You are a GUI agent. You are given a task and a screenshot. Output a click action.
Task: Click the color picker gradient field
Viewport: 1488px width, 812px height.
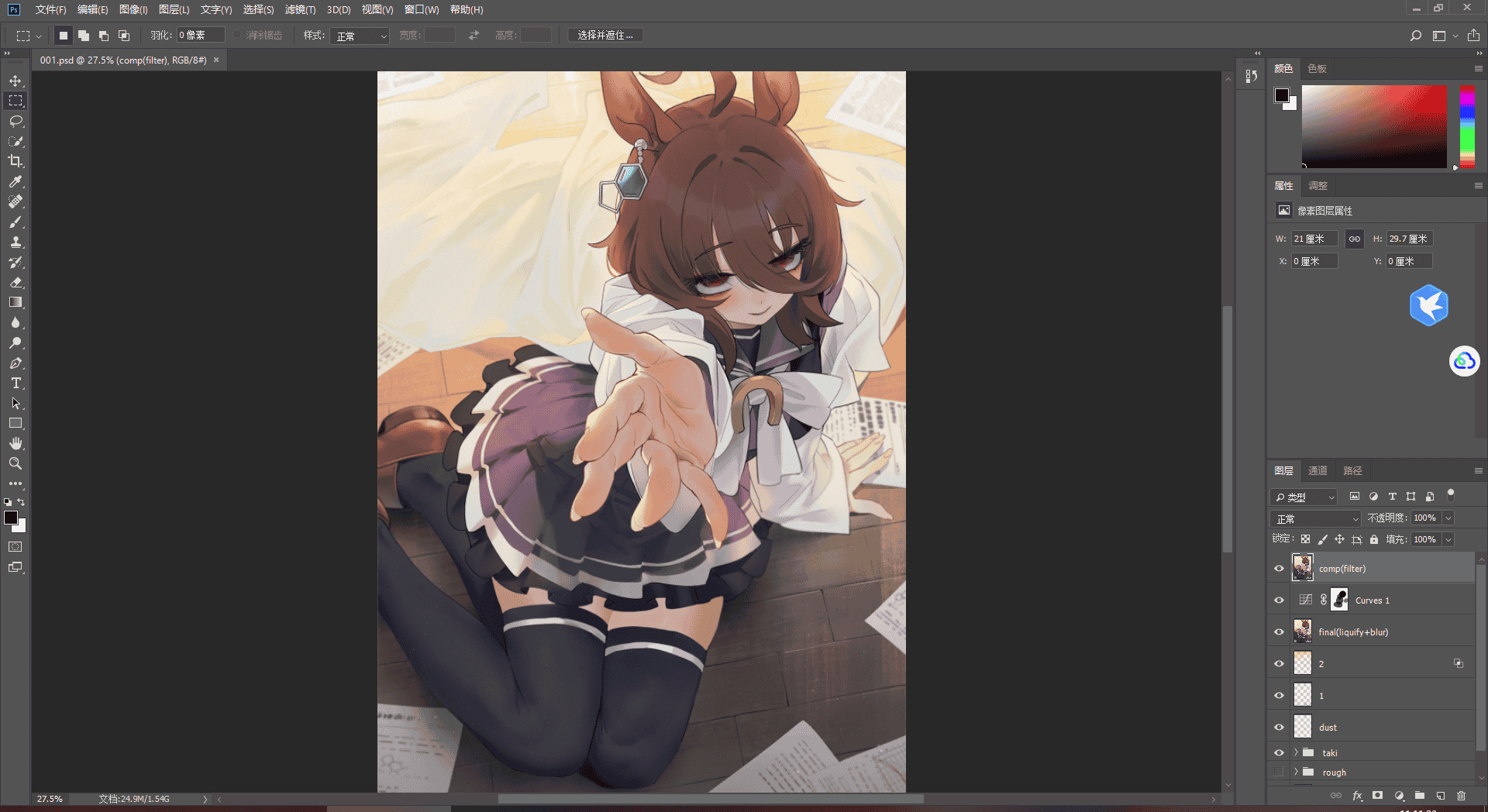[x=1374, y=126]
